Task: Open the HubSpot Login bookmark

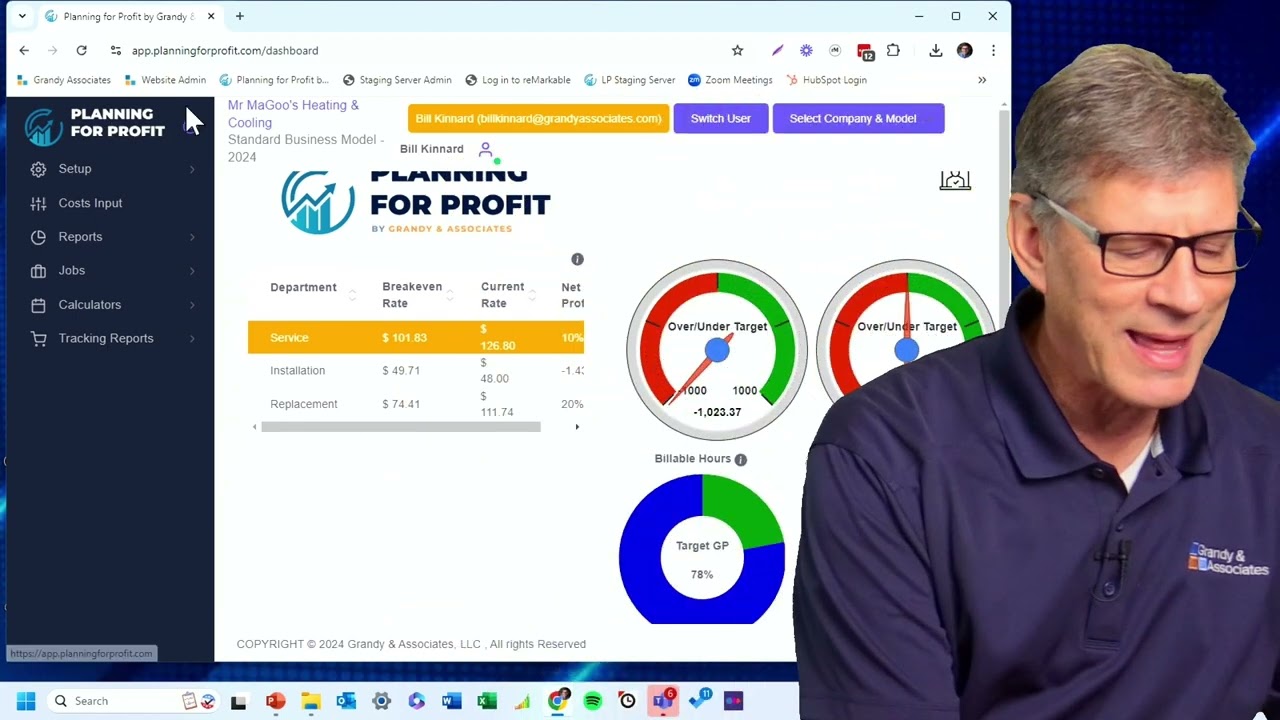Action: [x=826, y=80]
